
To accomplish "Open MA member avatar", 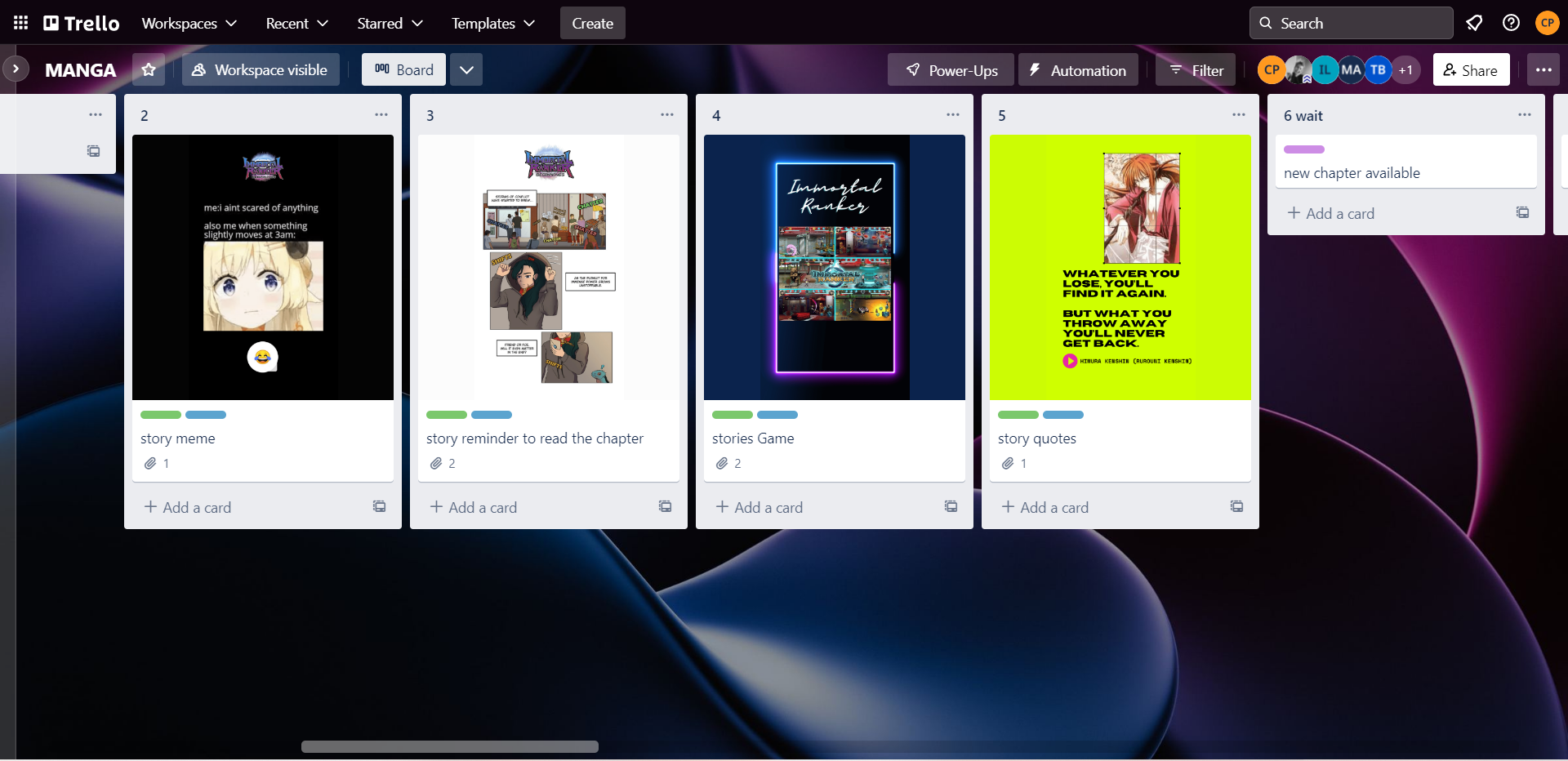I will click(x=1352, y=70).
